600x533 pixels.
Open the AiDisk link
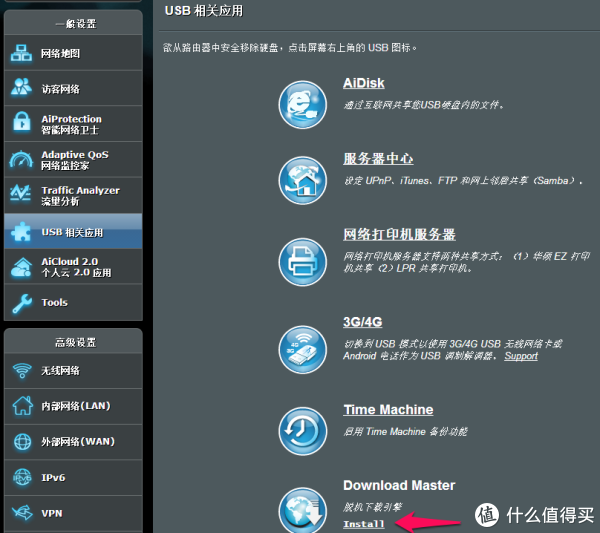tap(364, 83)
